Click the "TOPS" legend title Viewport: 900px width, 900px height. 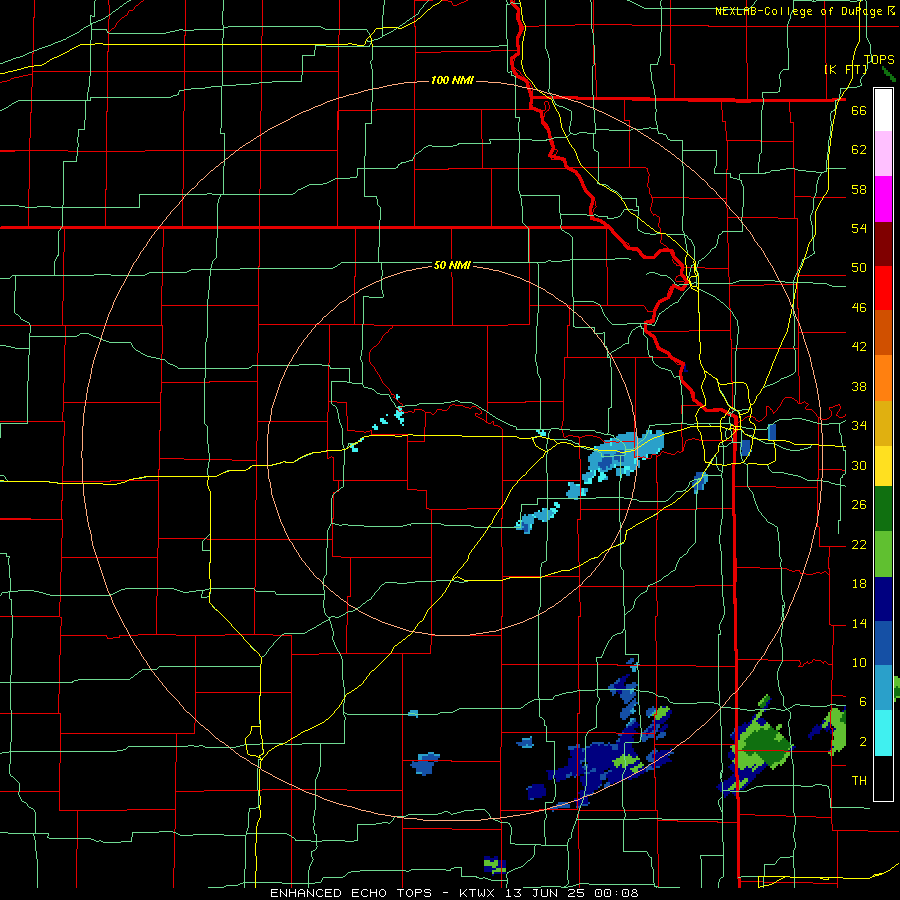(x=879, y=59)
